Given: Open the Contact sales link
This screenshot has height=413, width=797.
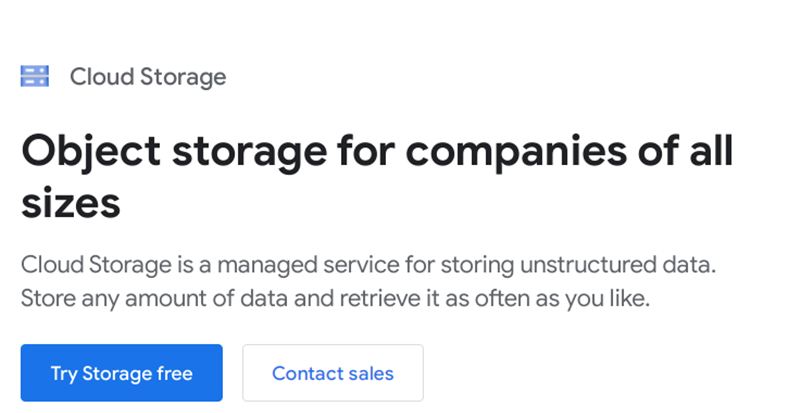Looking at the screenshot, I should point(333,373).
